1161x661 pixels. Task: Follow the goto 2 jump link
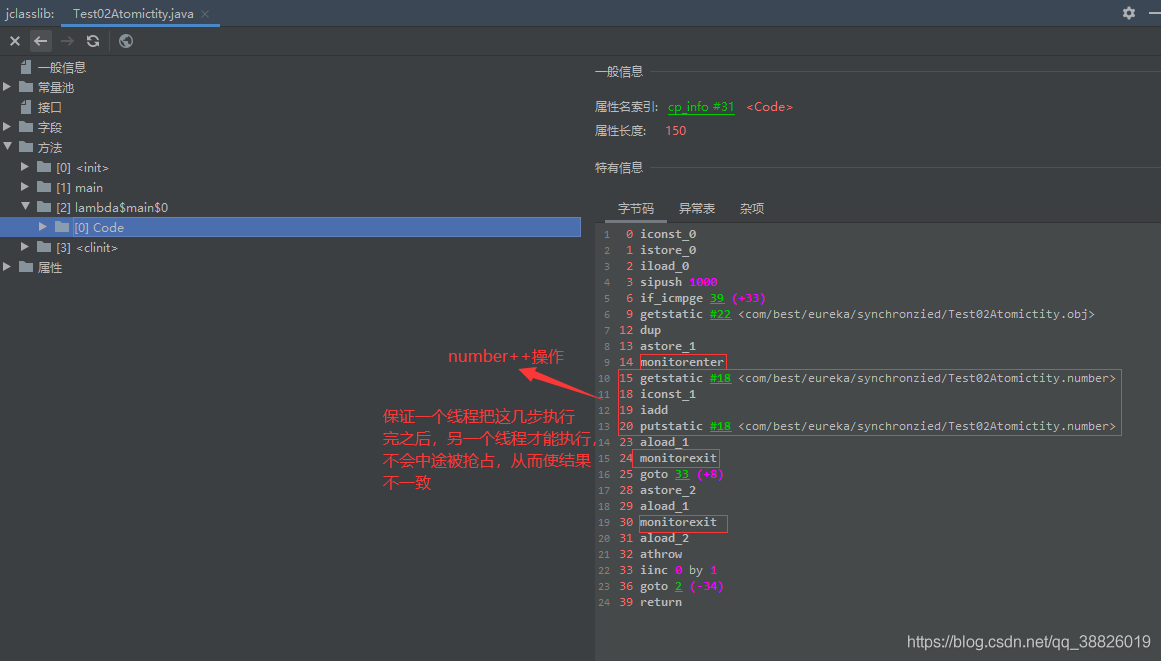(x=678, y=586)
